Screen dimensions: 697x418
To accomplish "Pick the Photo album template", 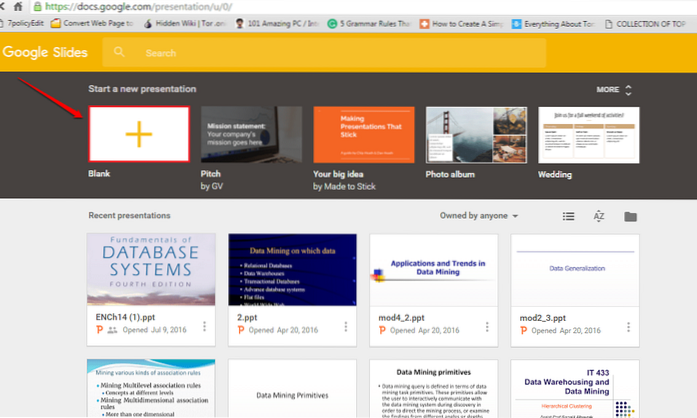I will pyautogui.click(x=476, y=134).
